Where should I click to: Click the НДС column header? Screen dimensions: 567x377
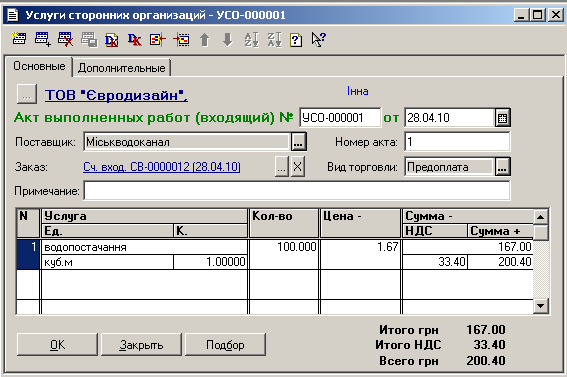point(435,231)
